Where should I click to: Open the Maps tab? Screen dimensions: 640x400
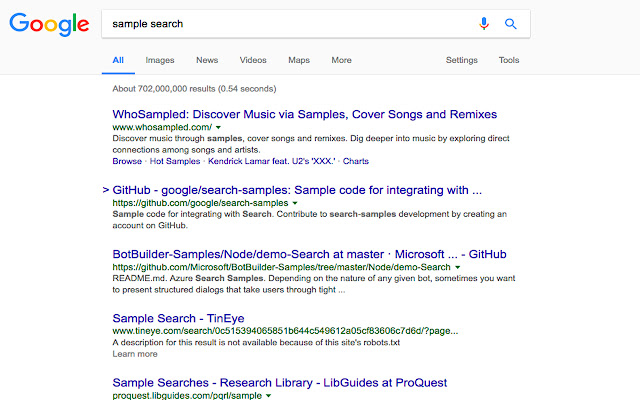tap(299, 60)
